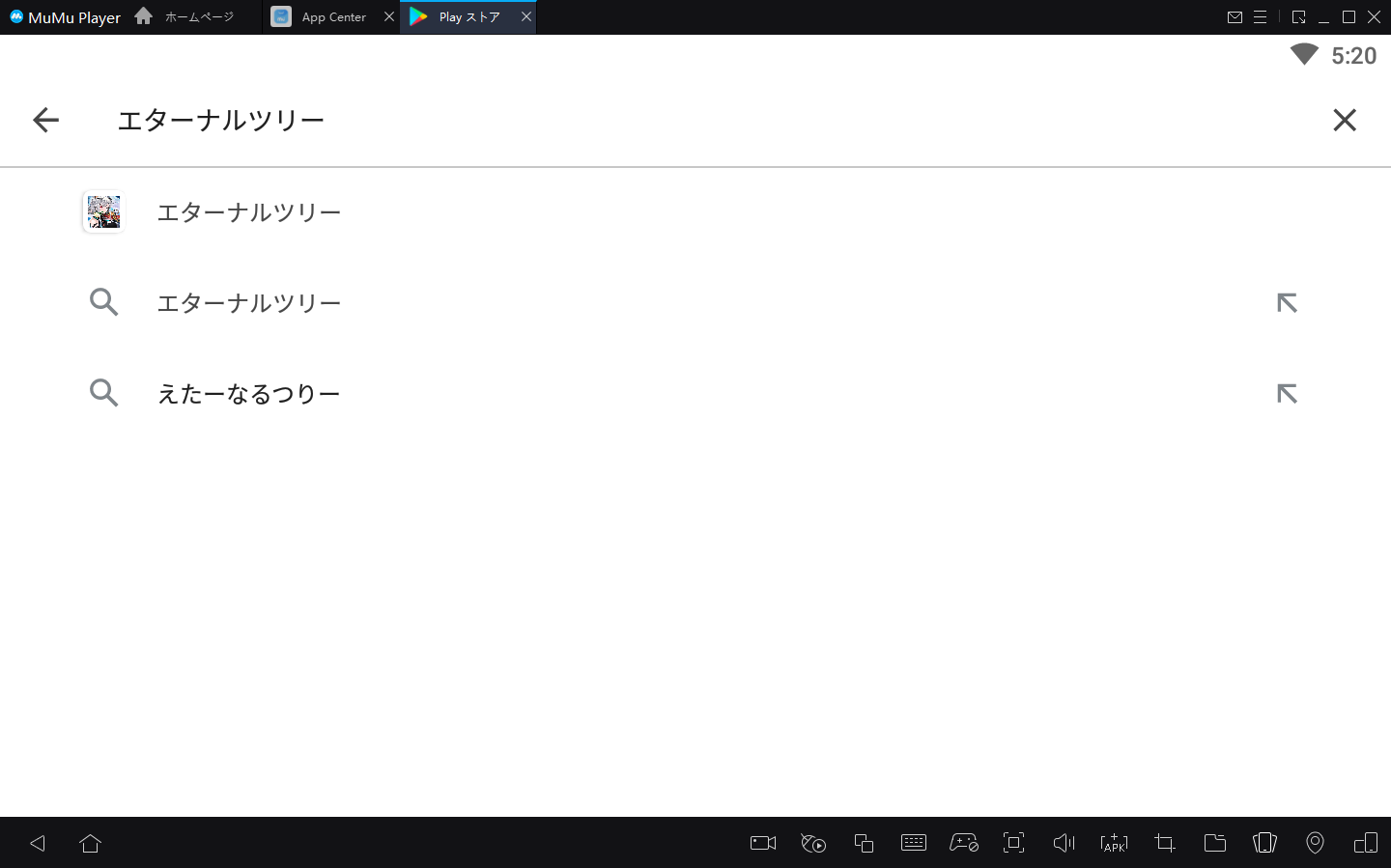The image size is (1391, 868).
Task: Go to Android home via house icon
Action: point(91,843)
